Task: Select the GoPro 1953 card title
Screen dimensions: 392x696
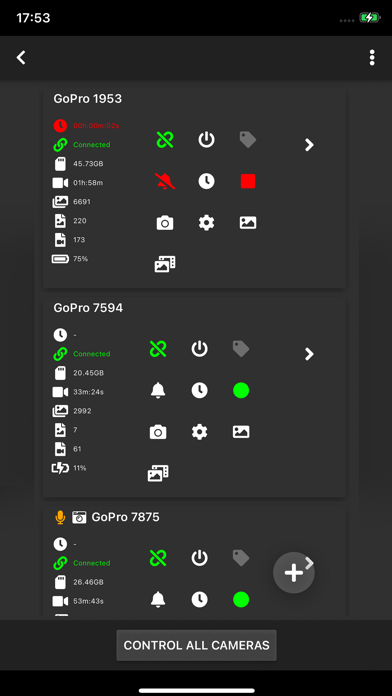Action: click(x=87, y=99)
